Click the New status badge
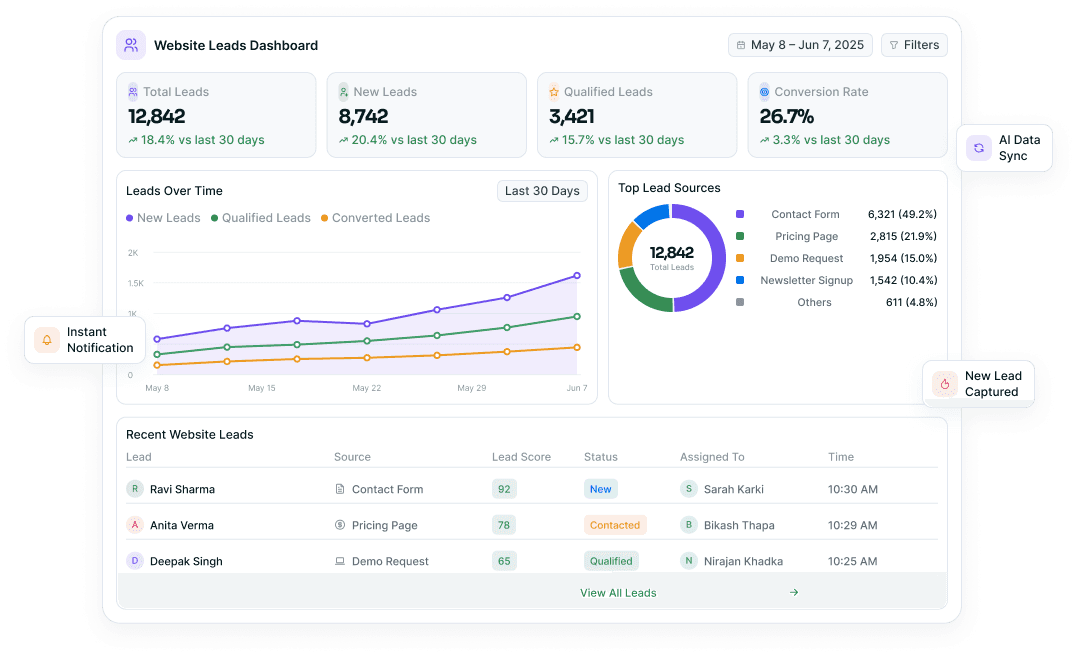 coord(600,489)
